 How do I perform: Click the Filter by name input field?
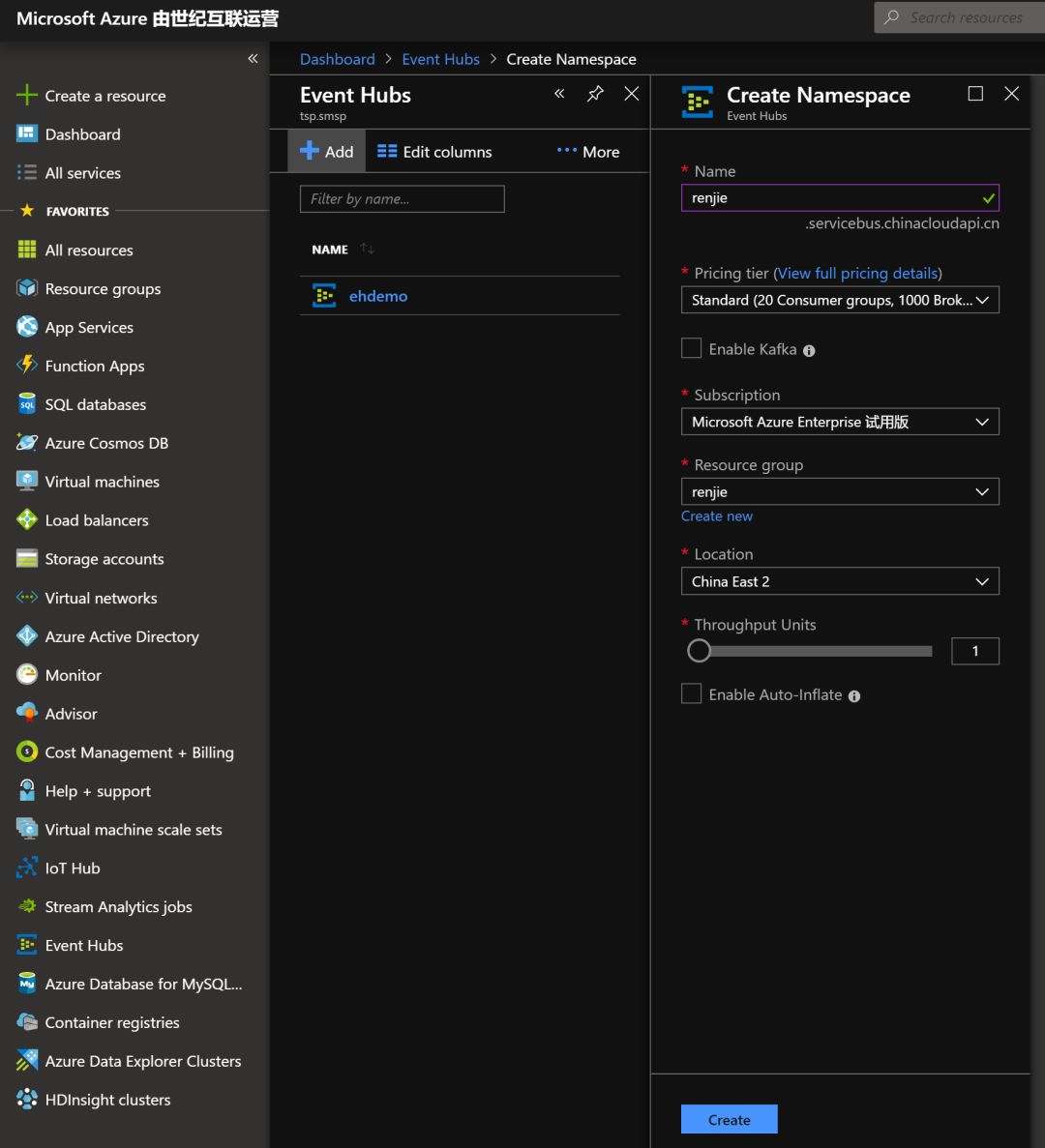[402, 199]
